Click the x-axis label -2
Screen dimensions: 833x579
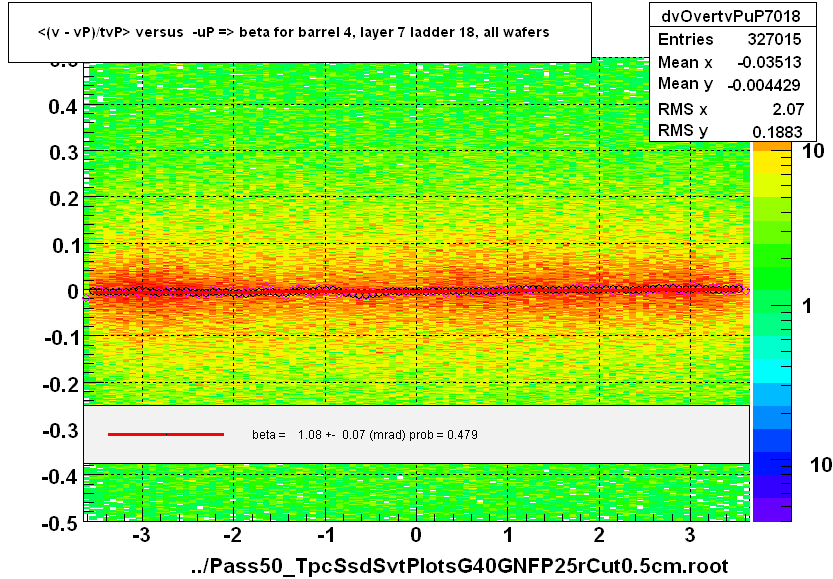pyautogui.click(x=232, y=535)
